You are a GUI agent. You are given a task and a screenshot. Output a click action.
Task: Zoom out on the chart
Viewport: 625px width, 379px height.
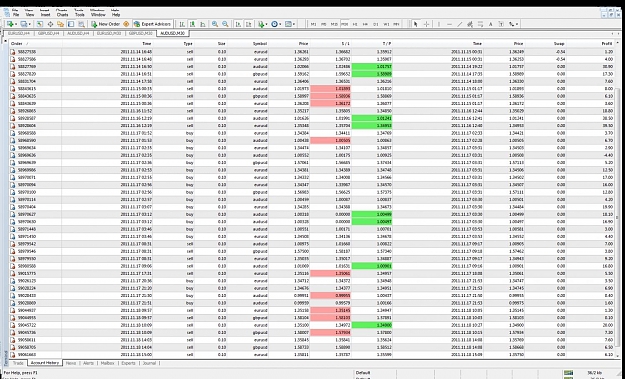(225, 24)
